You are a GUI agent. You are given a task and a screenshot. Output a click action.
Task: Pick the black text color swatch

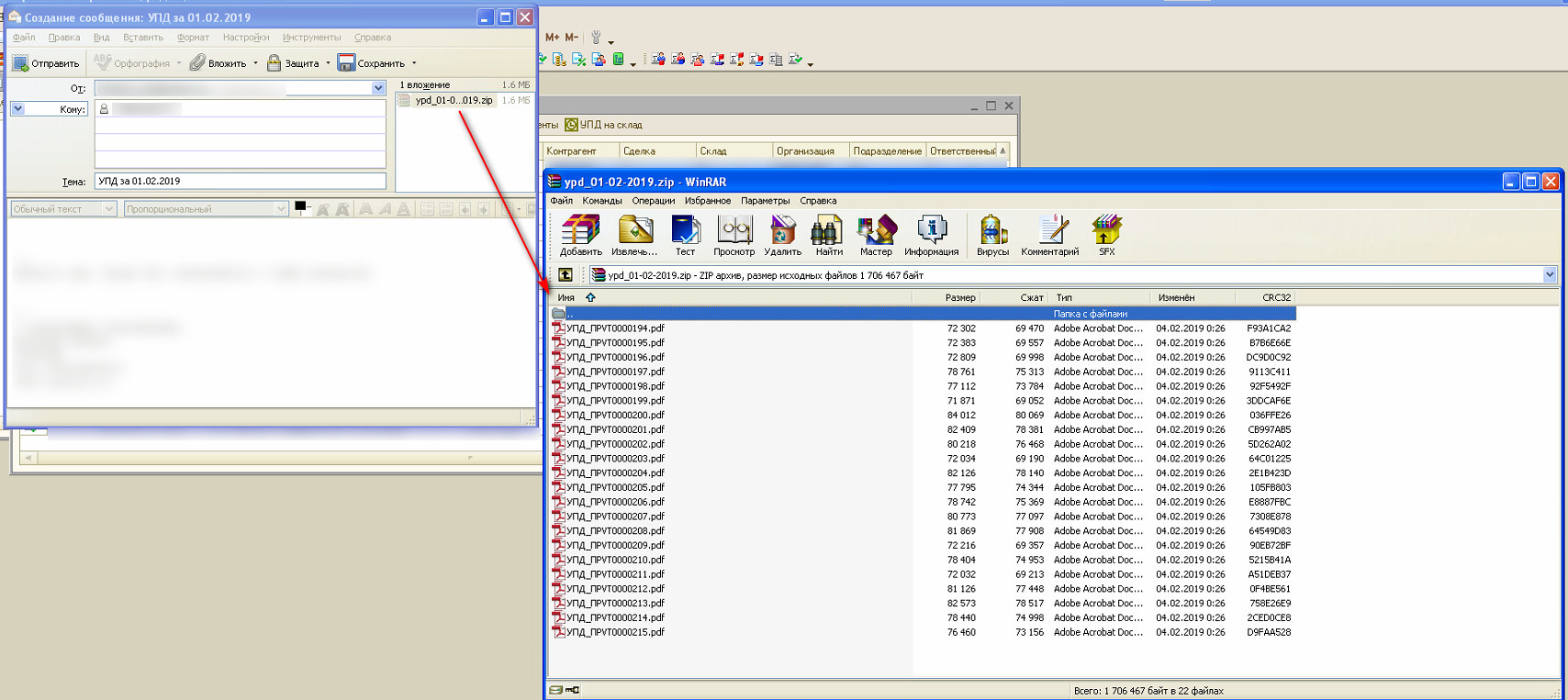coord(300,206)
